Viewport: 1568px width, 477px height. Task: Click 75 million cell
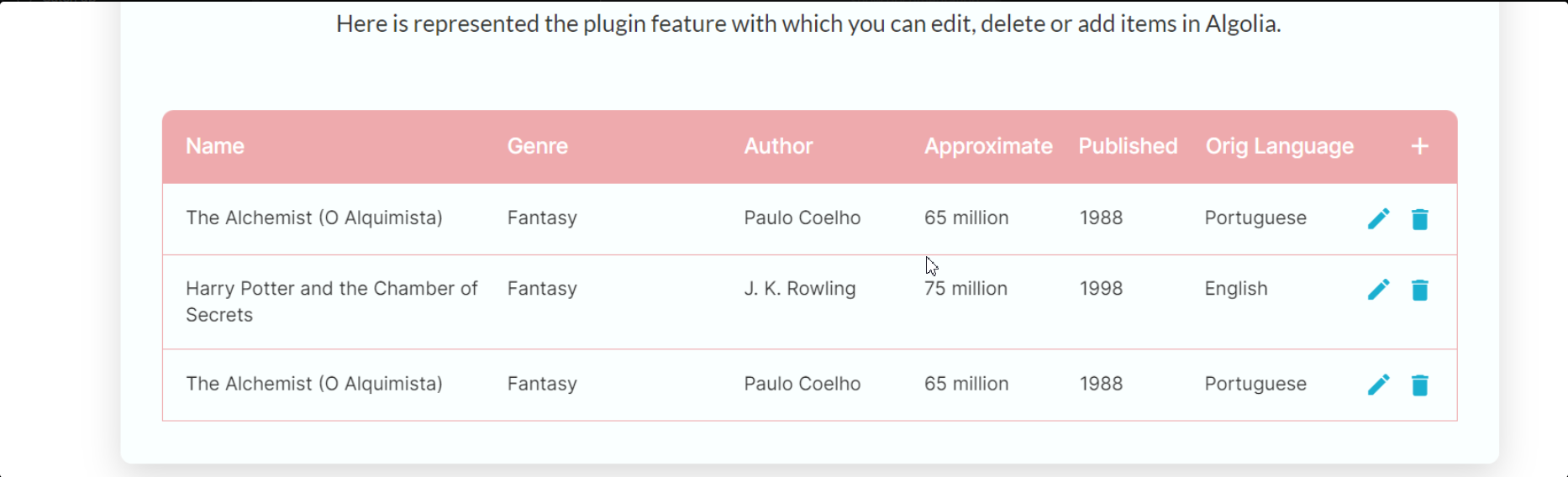click(966, 289)
